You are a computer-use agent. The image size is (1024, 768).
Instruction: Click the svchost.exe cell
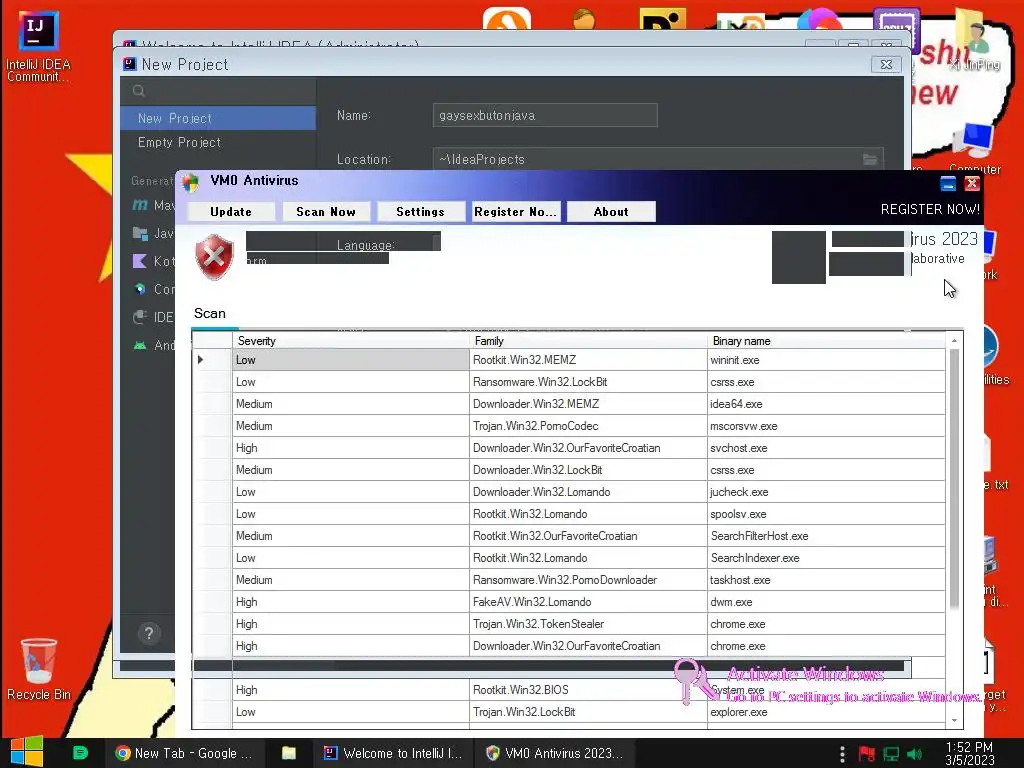tap(827, 448)
